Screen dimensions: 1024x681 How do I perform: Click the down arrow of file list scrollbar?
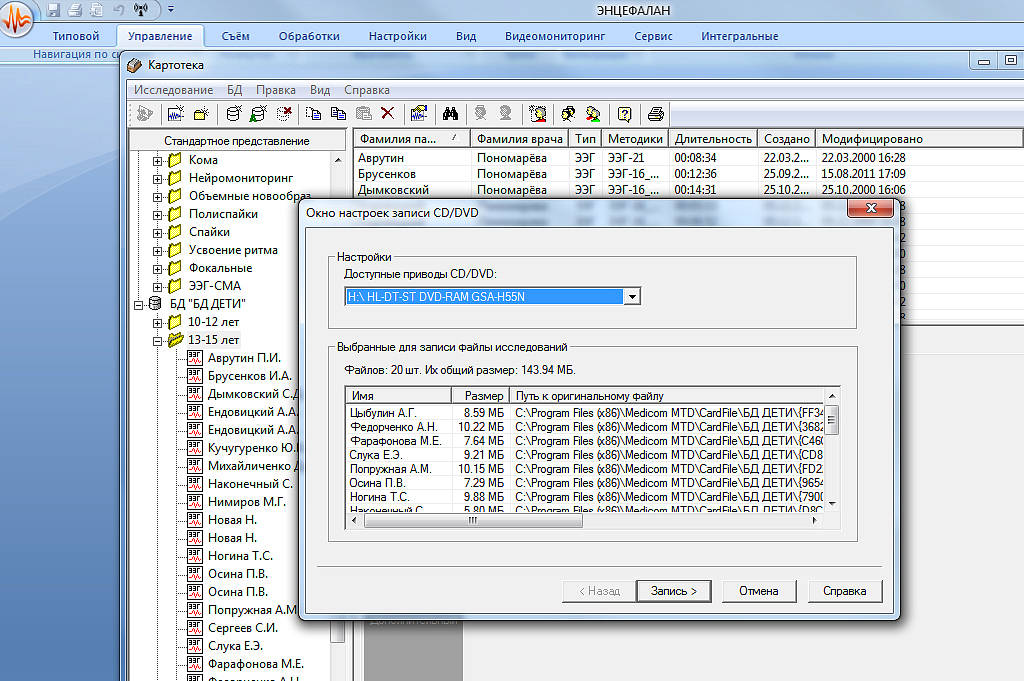click(831, 503)
